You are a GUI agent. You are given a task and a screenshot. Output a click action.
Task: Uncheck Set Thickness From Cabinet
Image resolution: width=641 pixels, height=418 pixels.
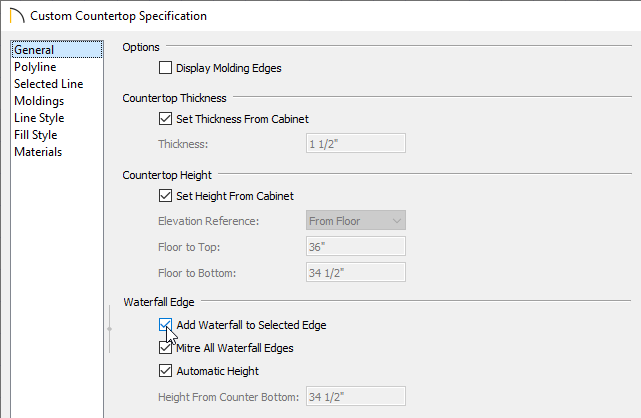click(x=165, y=118)
